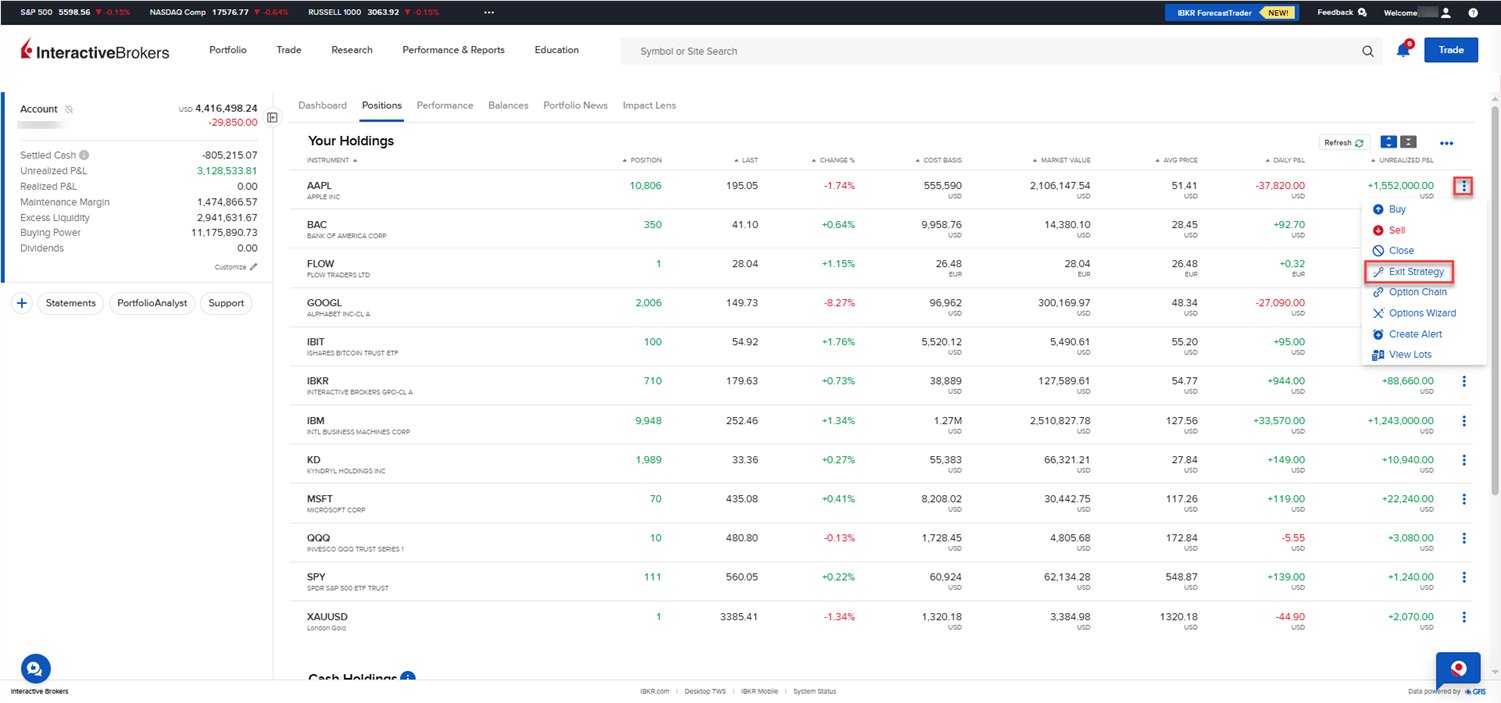Image resolution: width=1501 pixels, height=703 pixels.
Task: Expand the top ticker bar ellipsis
Action: [x=489, y=13]
